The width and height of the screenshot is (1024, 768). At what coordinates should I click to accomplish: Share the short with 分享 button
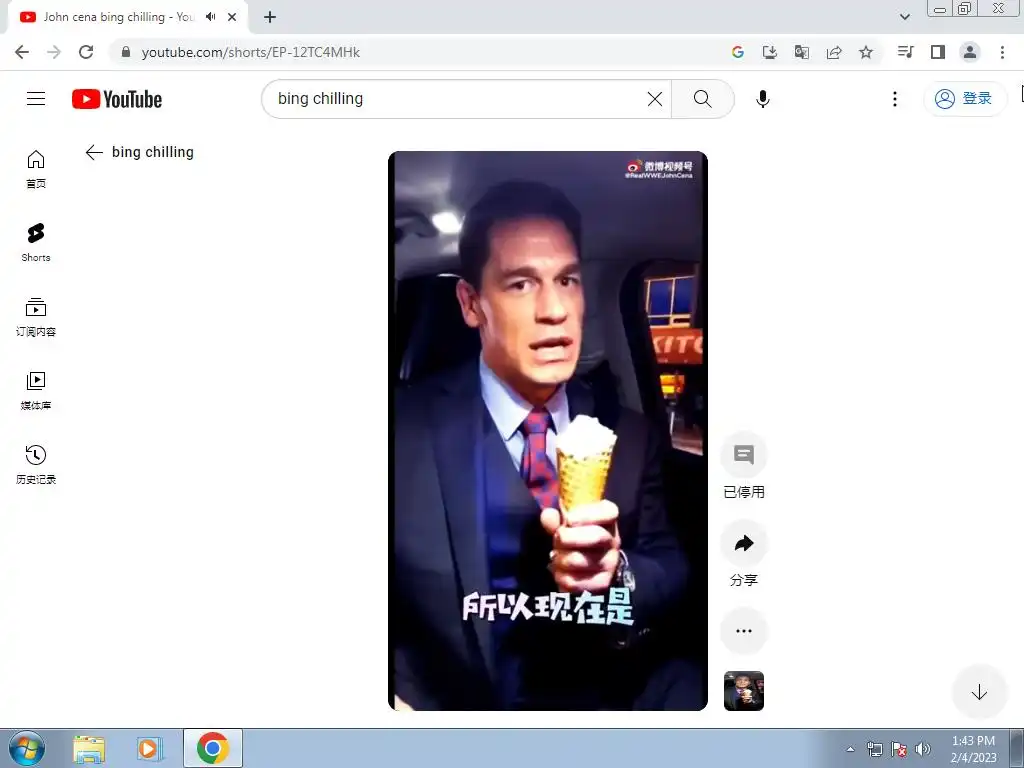[x=744, y=543]
